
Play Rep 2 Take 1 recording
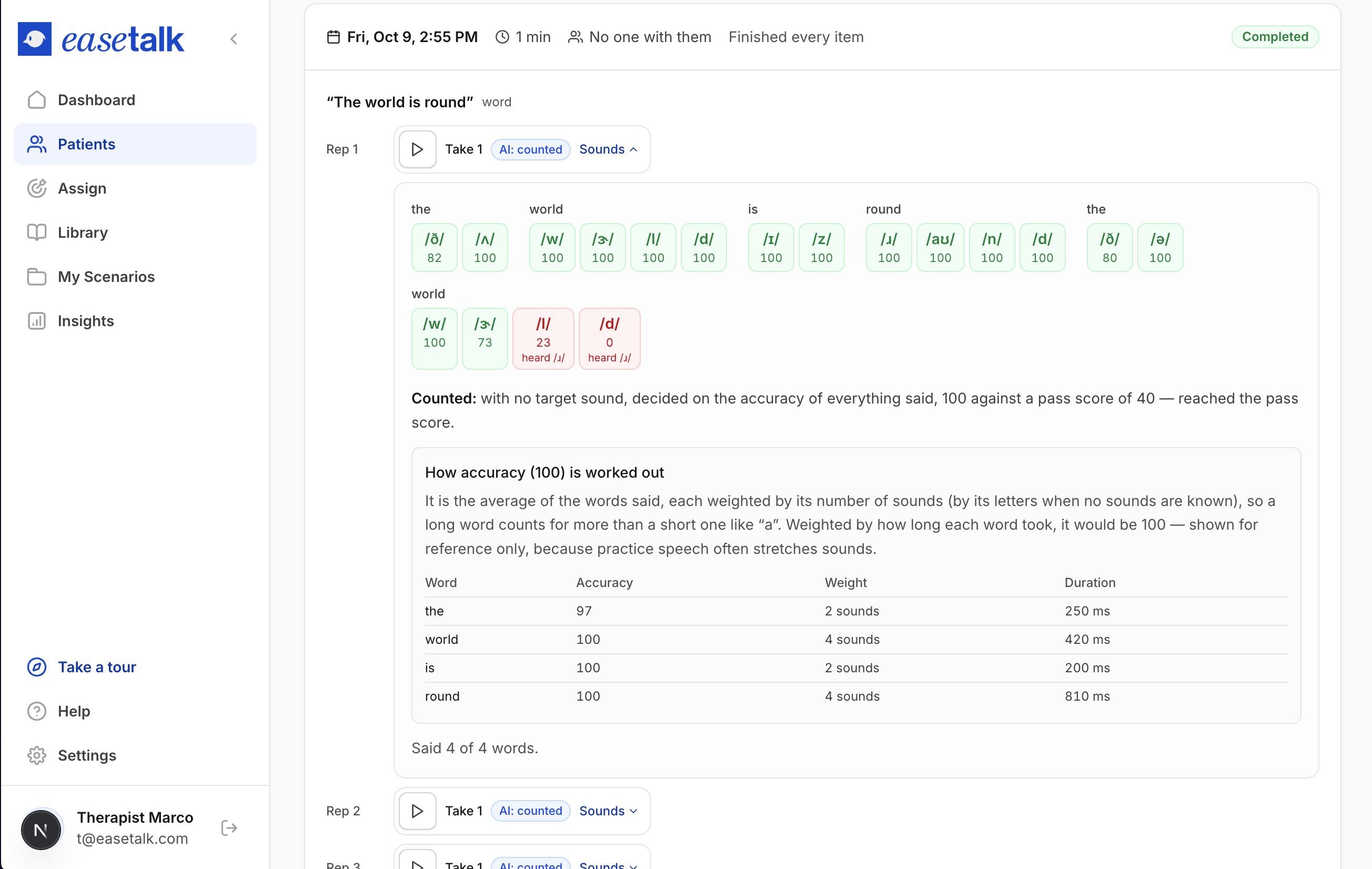[x=417, y=811]
